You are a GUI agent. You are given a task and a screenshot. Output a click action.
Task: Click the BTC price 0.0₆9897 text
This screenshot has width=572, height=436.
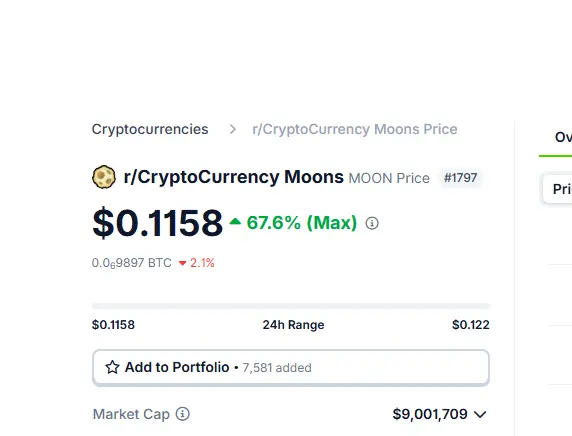click(132, 263)
